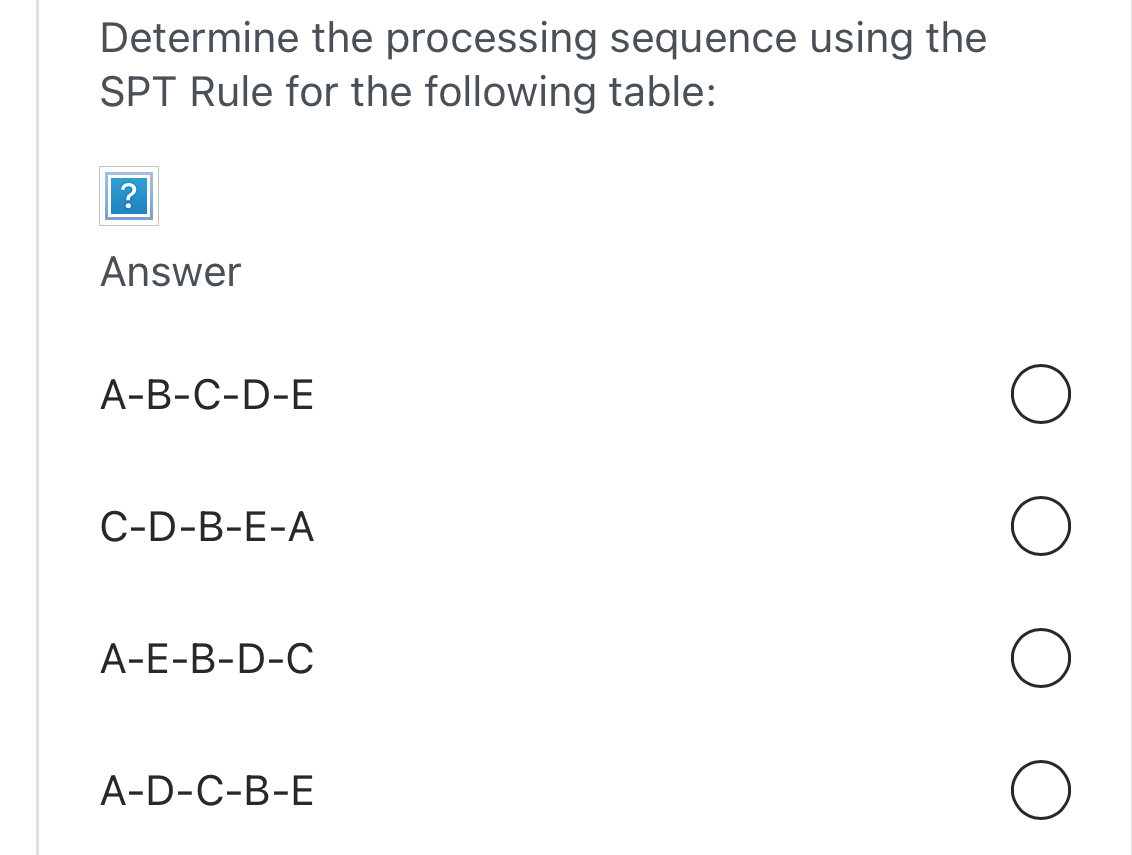Select the A-E-B-D-C radio button

(x=1040, y=658)
